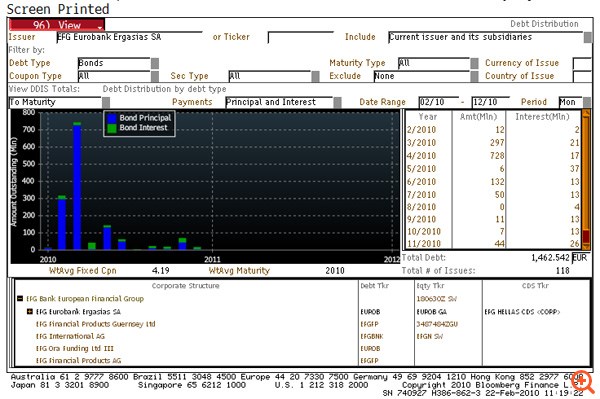The height and width of the screenshot is (399, 600).
Task: Expand the EFG Eurobank Ergasias SA node
Action: tap(29, 311)
